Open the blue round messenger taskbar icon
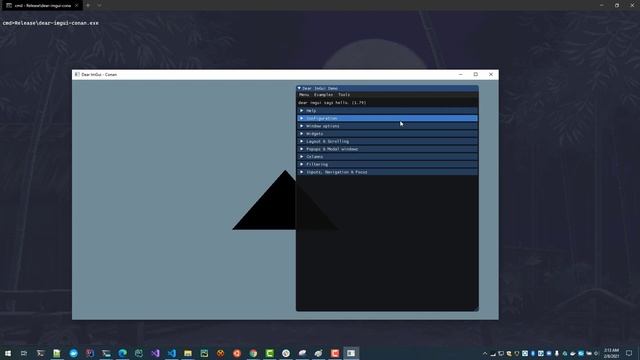The height and width of the screenshot is (360, 640). pos(73,353)
